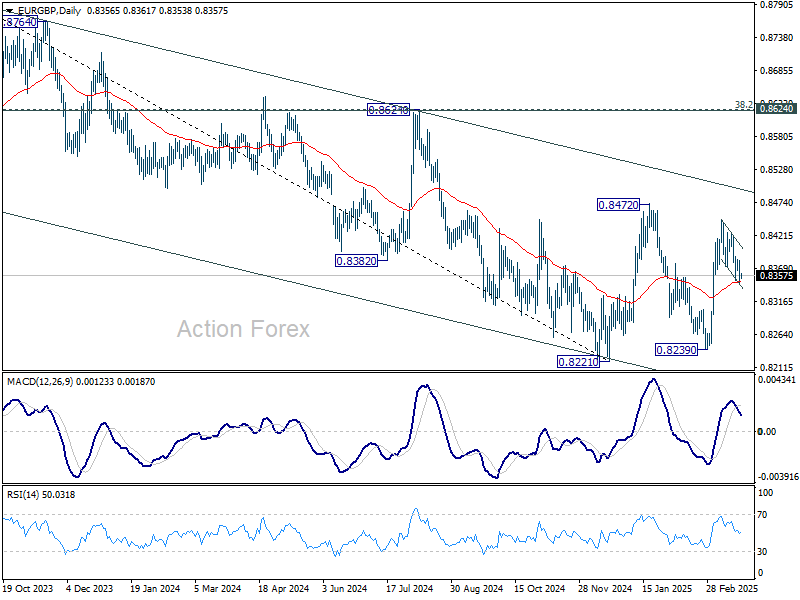Click the current price tag 0.83575
Screen dimensions: 800x600
click(x=777, y=276)
